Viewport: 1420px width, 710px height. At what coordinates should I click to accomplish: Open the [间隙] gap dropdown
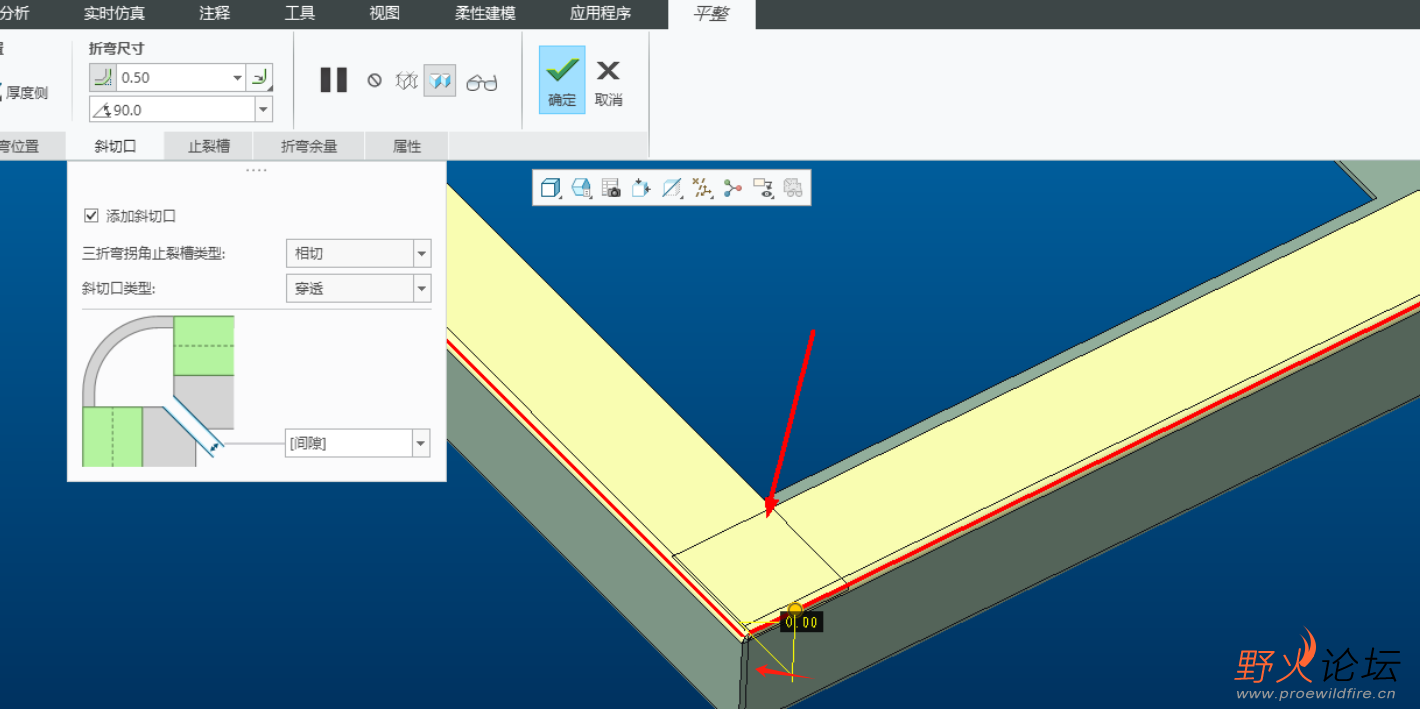click(421, 443)
